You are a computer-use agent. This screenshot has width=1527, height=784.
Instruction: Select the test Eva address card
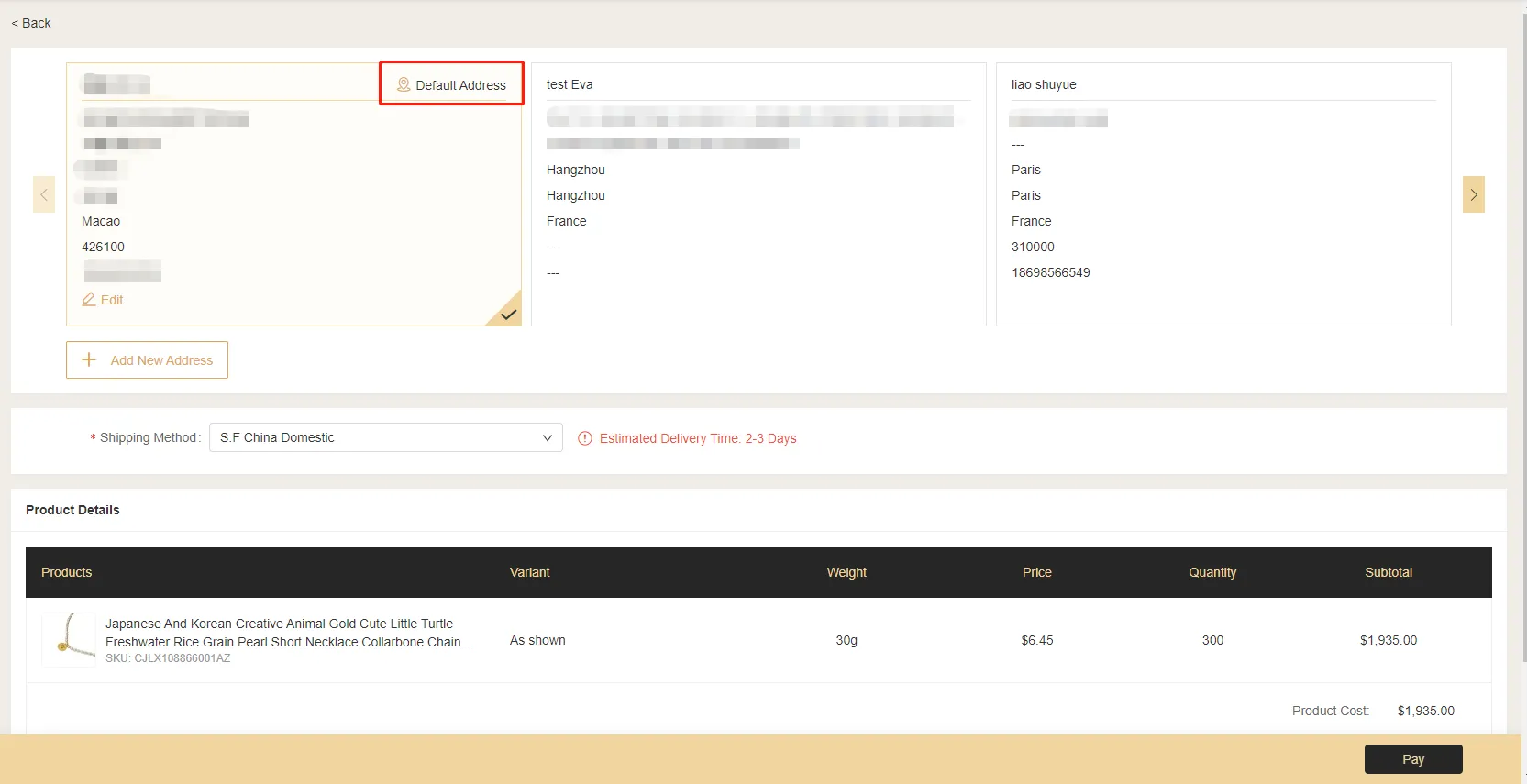coord(758,194)
